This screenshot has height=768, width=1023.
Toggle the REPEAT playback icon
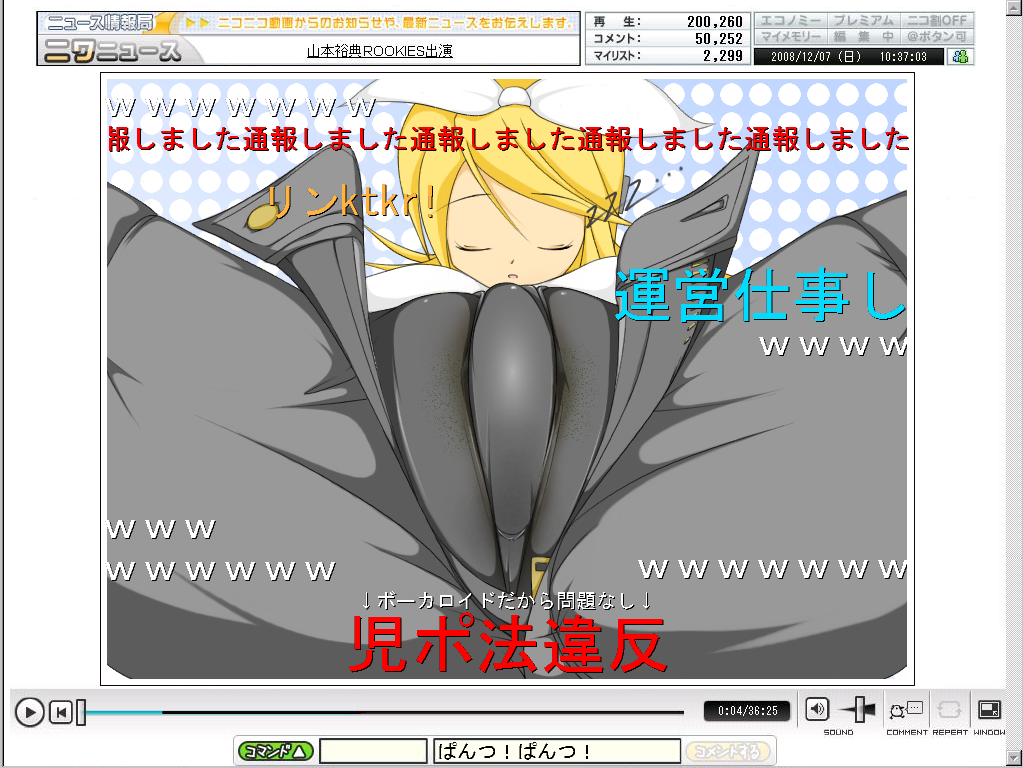949,710
